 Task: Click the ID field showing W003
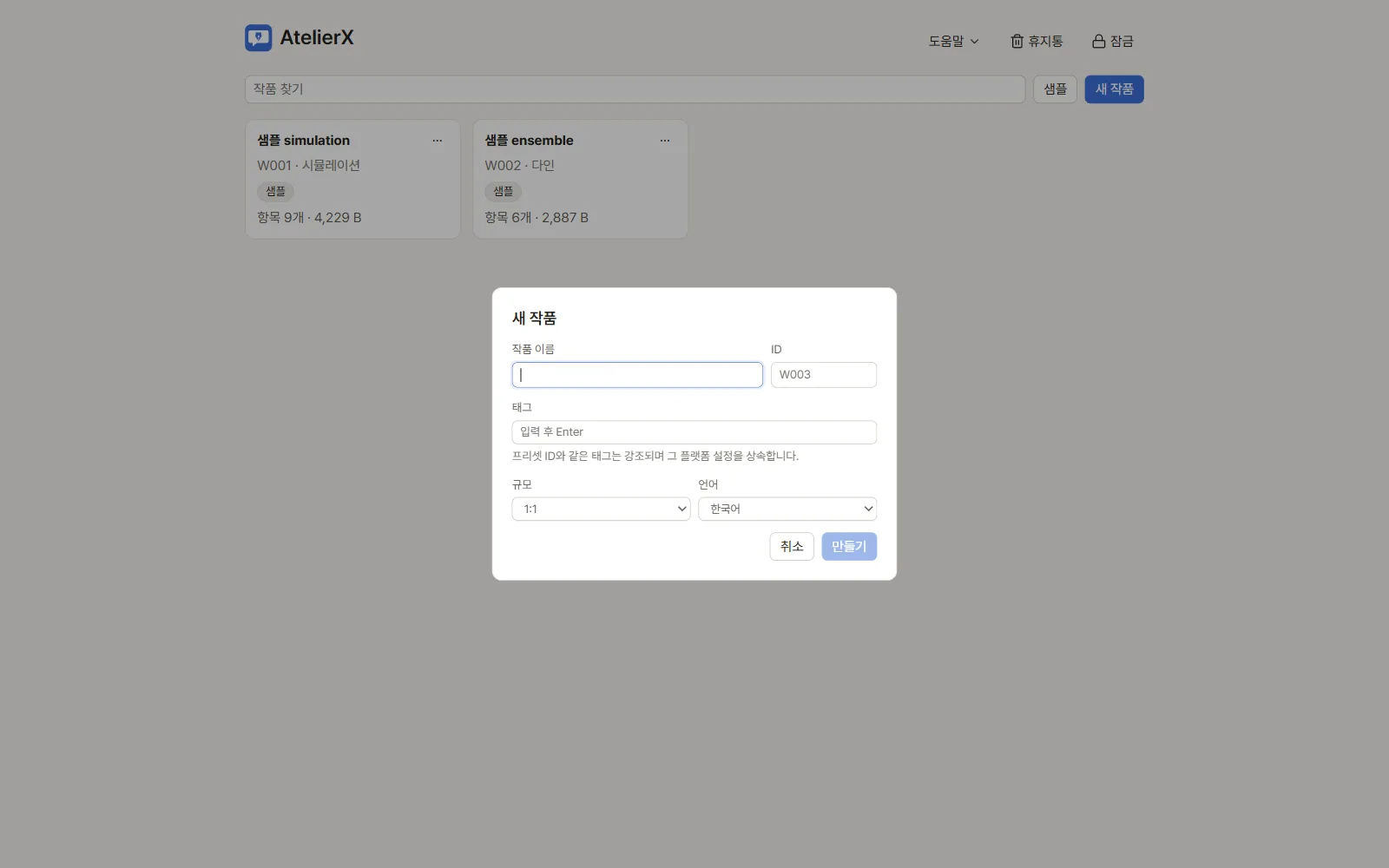point(824,375)
